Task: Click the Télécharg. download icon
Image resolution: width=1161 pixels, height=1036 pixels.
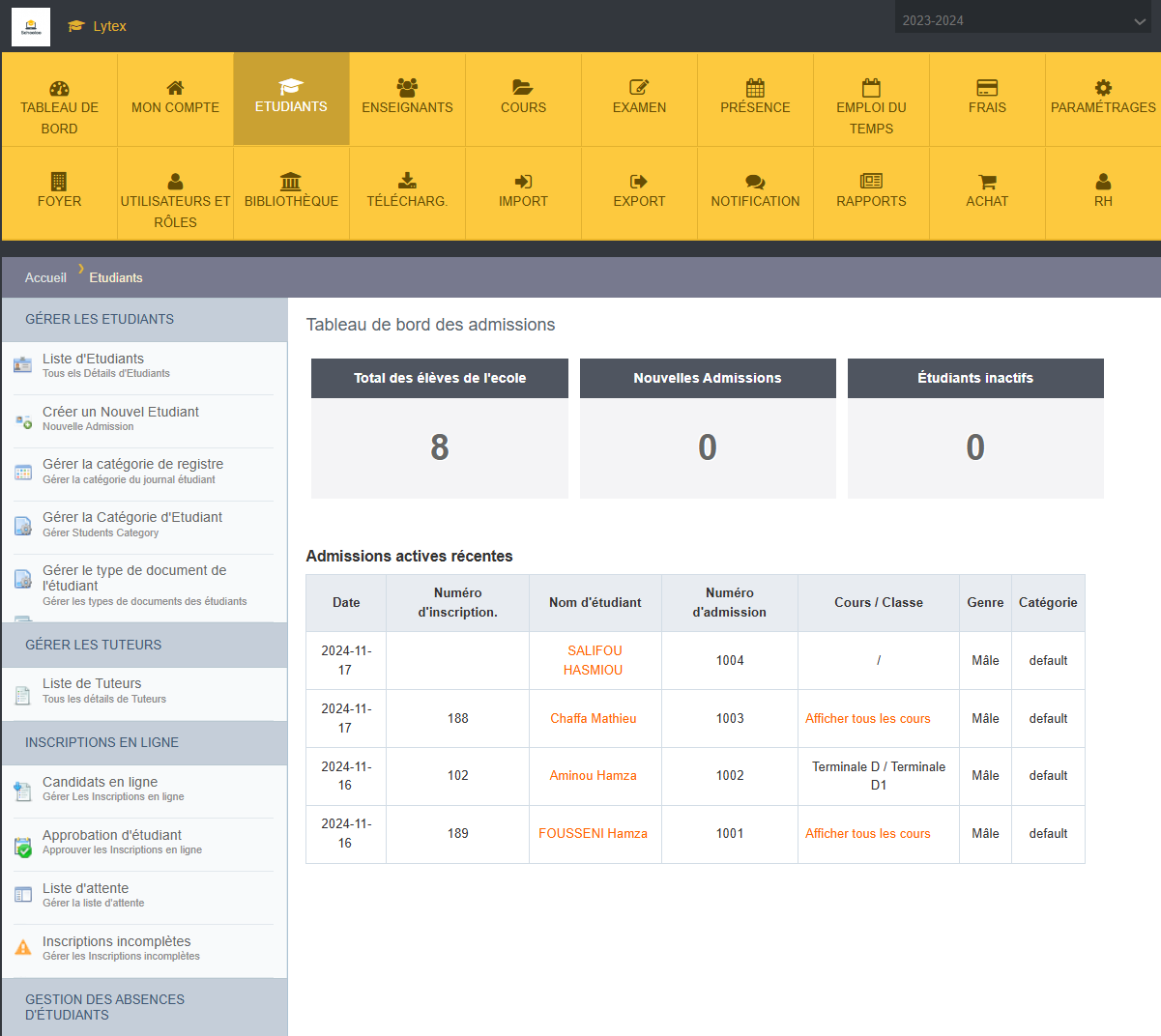Action: click(407, 181)
